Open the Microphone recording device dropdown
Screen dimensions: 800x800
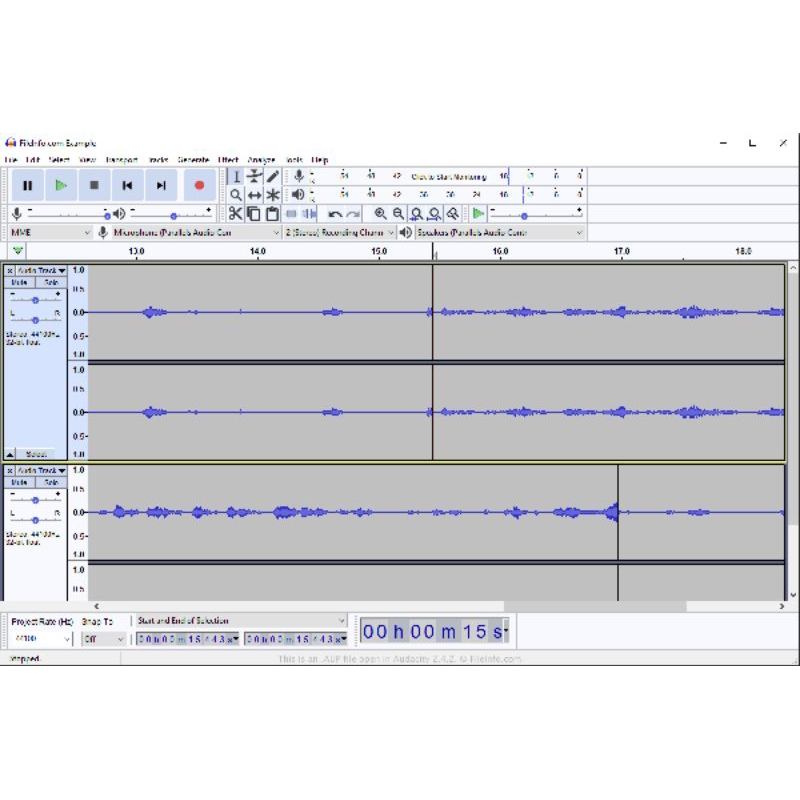coord(196,233)
